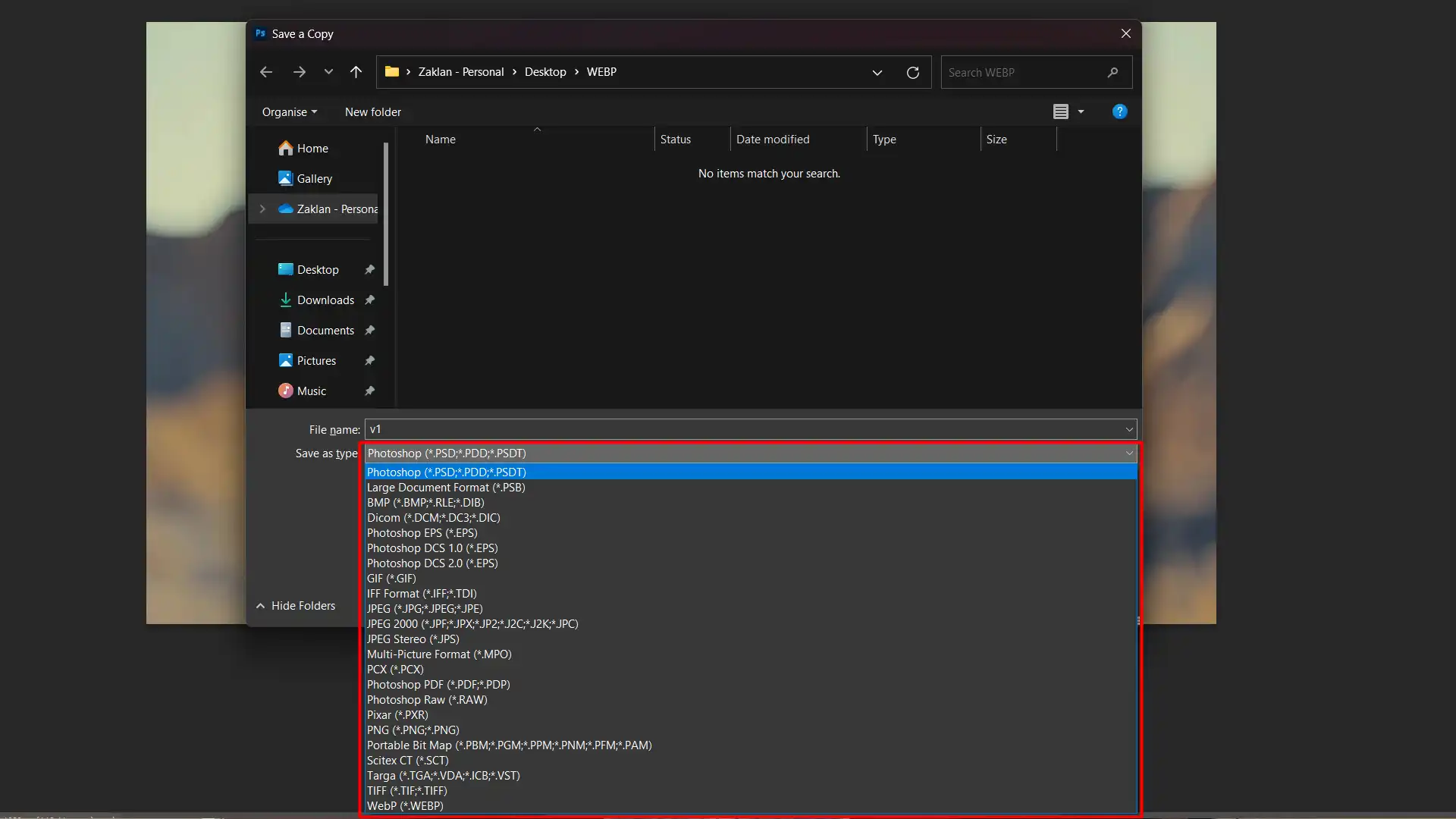Click WEBP in address breadcrumb
This screenshot has height=819, width=1456.
pos(601,72)
